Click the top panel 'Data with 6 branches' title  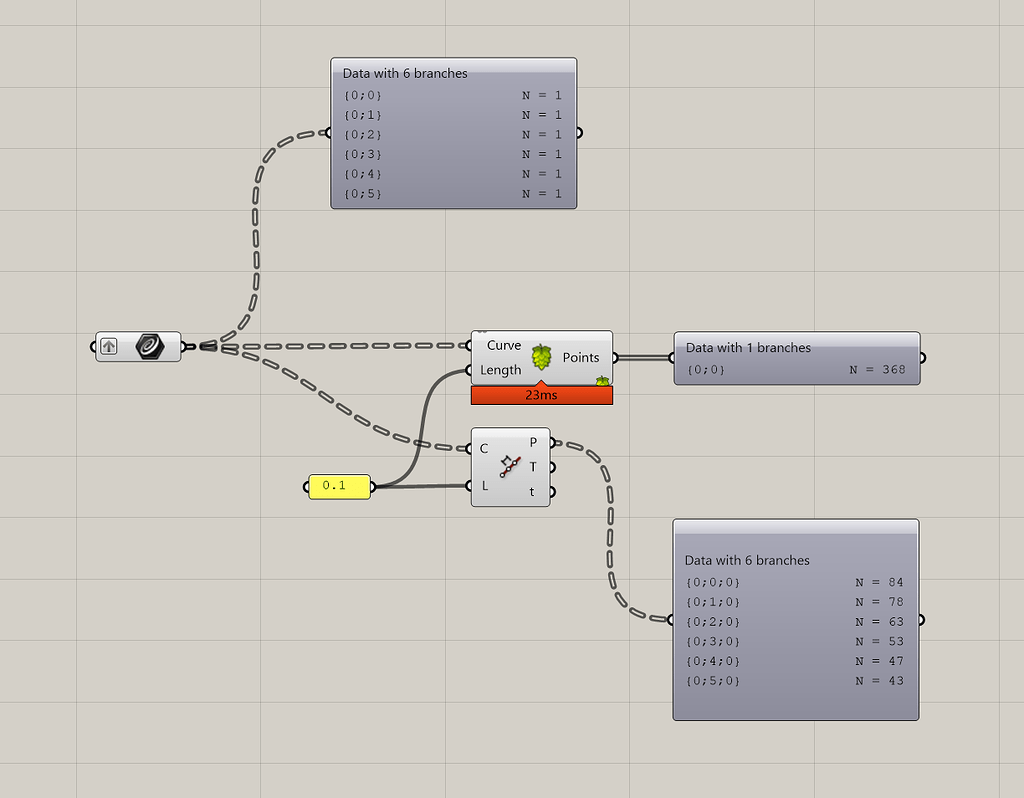[x=405, y=74]
